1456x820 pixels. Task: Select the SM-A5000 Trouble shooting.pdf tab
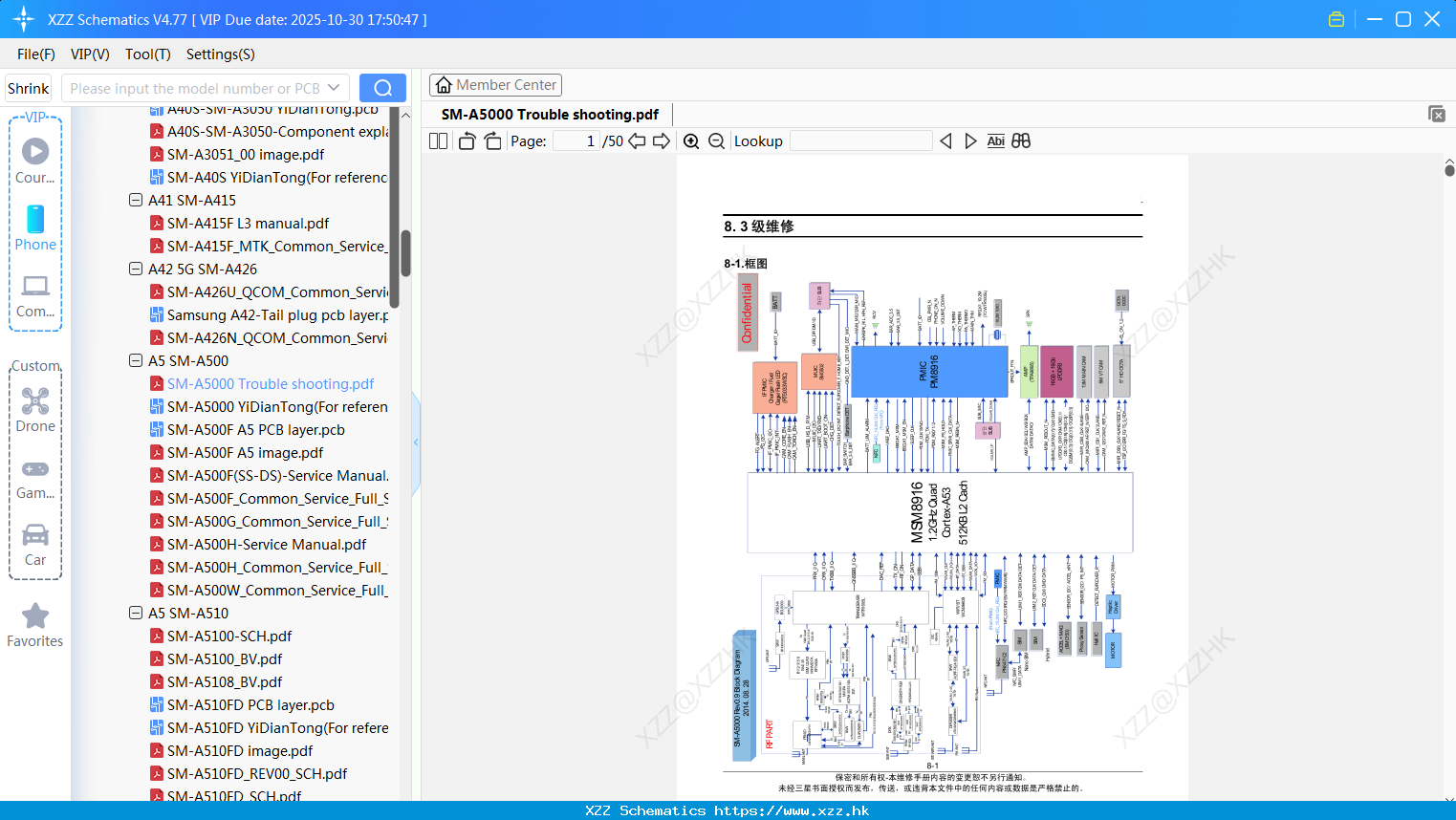pos(550,115)
